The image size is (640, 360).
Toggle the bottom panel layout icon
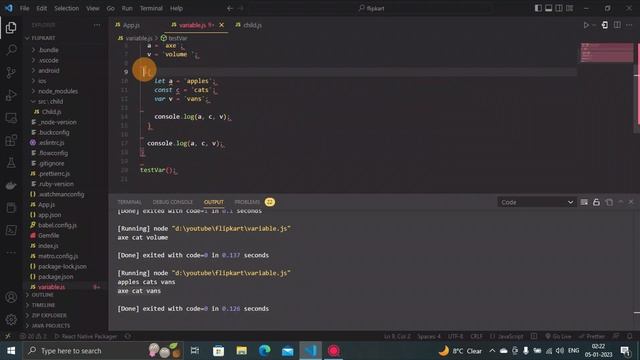click(549, 8)
